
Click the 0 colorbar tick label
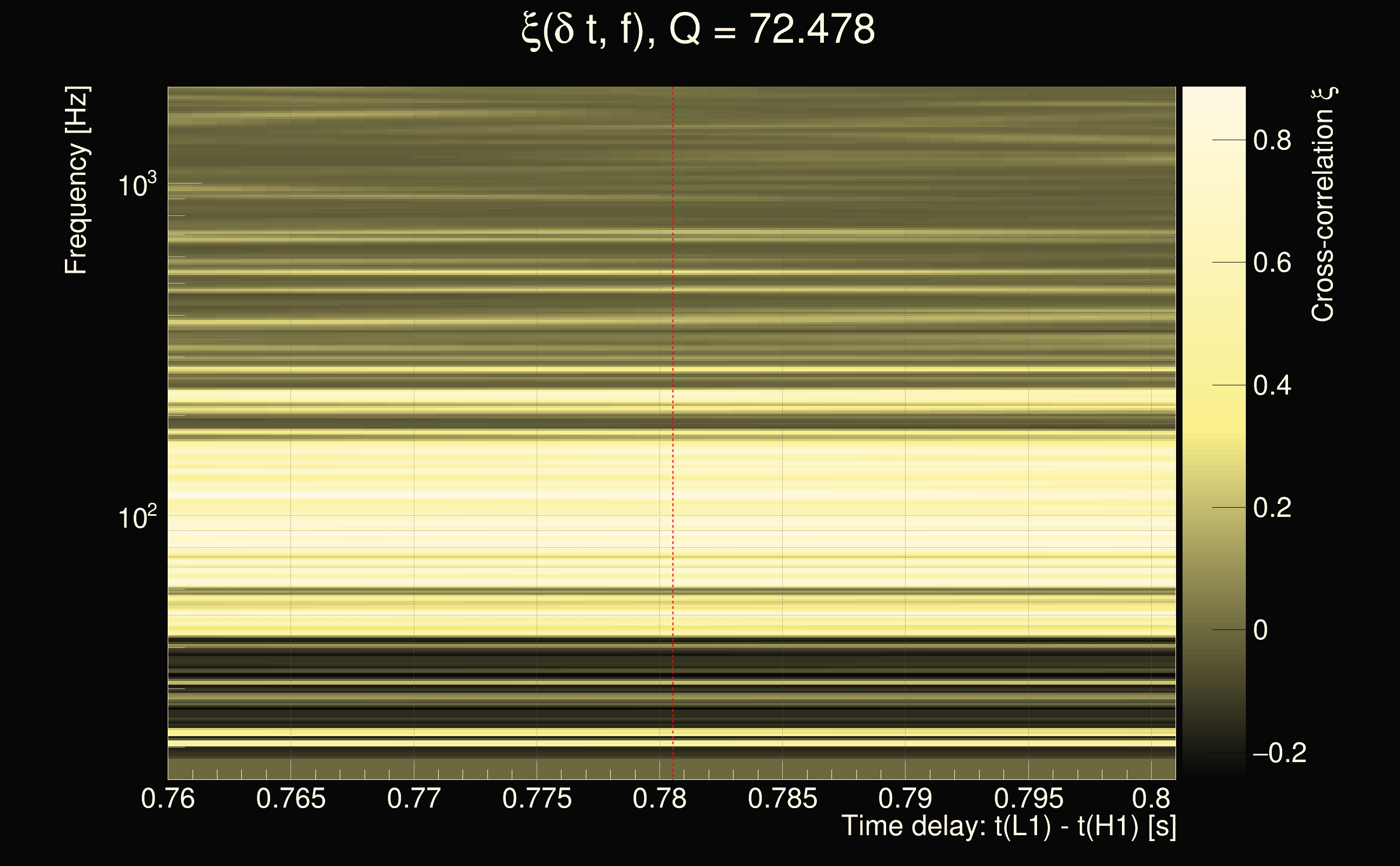coord(1260,630)
